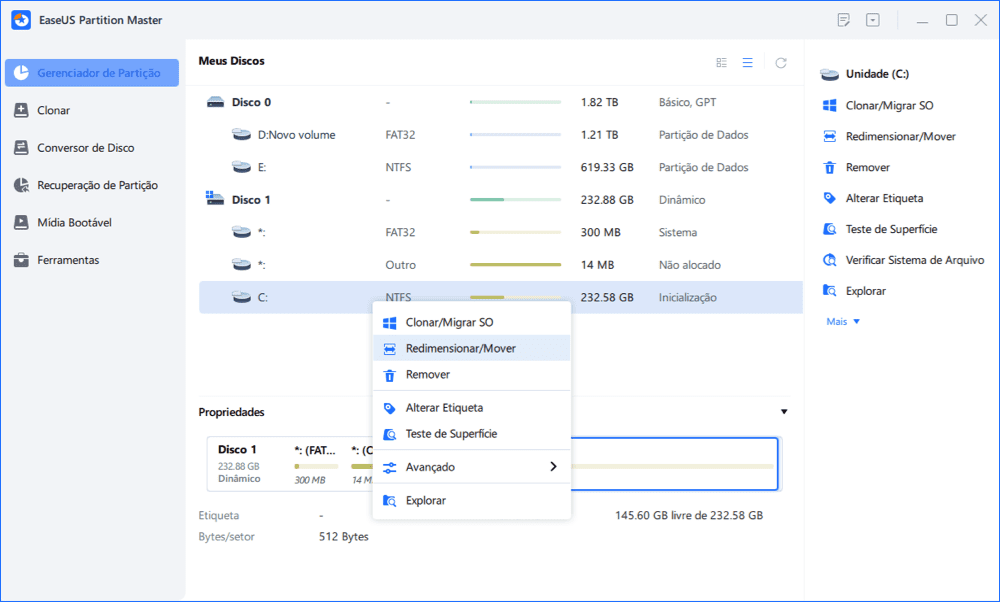This screenshot has width=1000, height=602.
Task: Click the Inicialização label in C: row
Action: (x=688, y=297)
